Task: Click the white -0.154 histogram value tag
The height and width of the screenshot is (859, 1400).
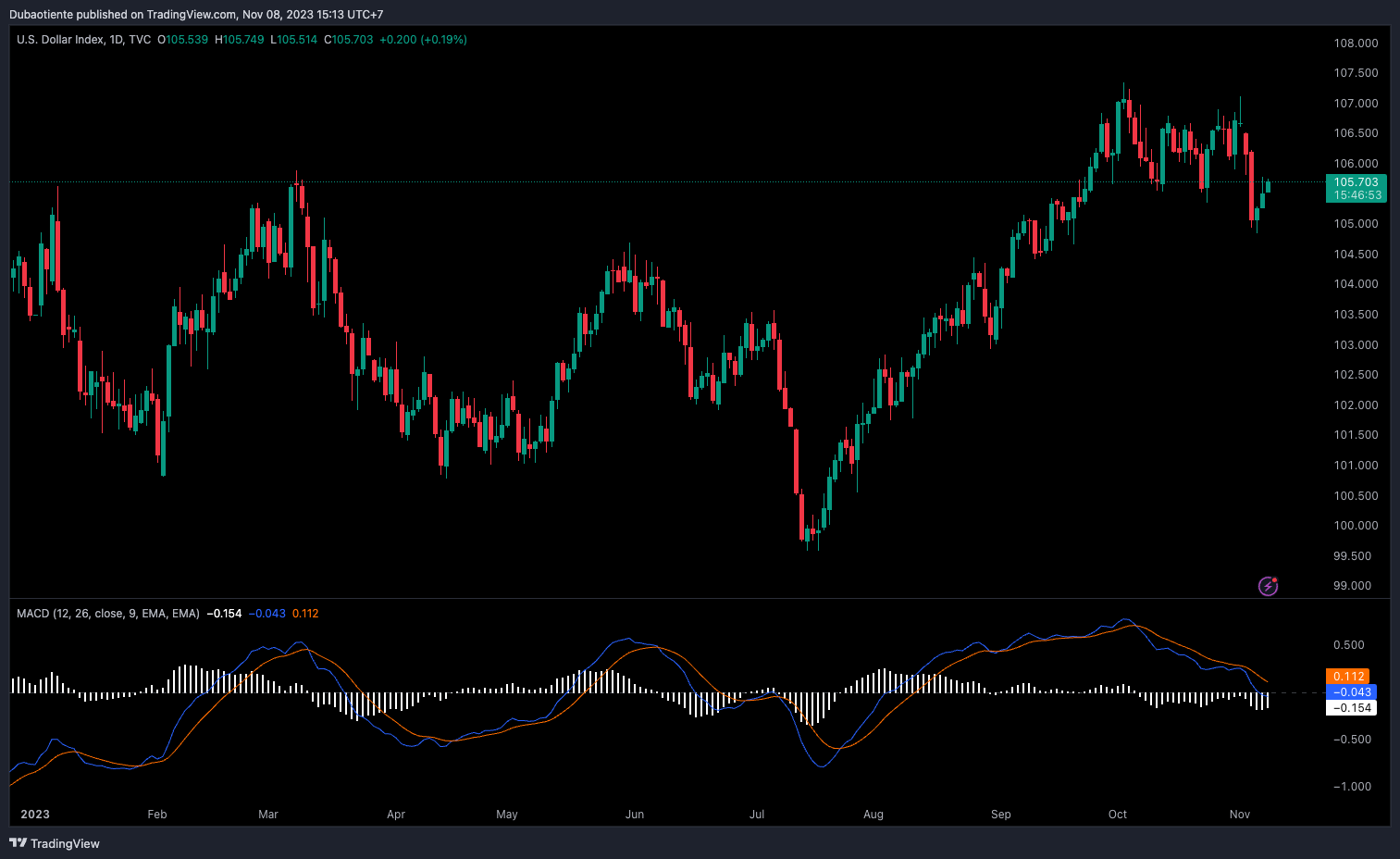Action: [1352, 708]
